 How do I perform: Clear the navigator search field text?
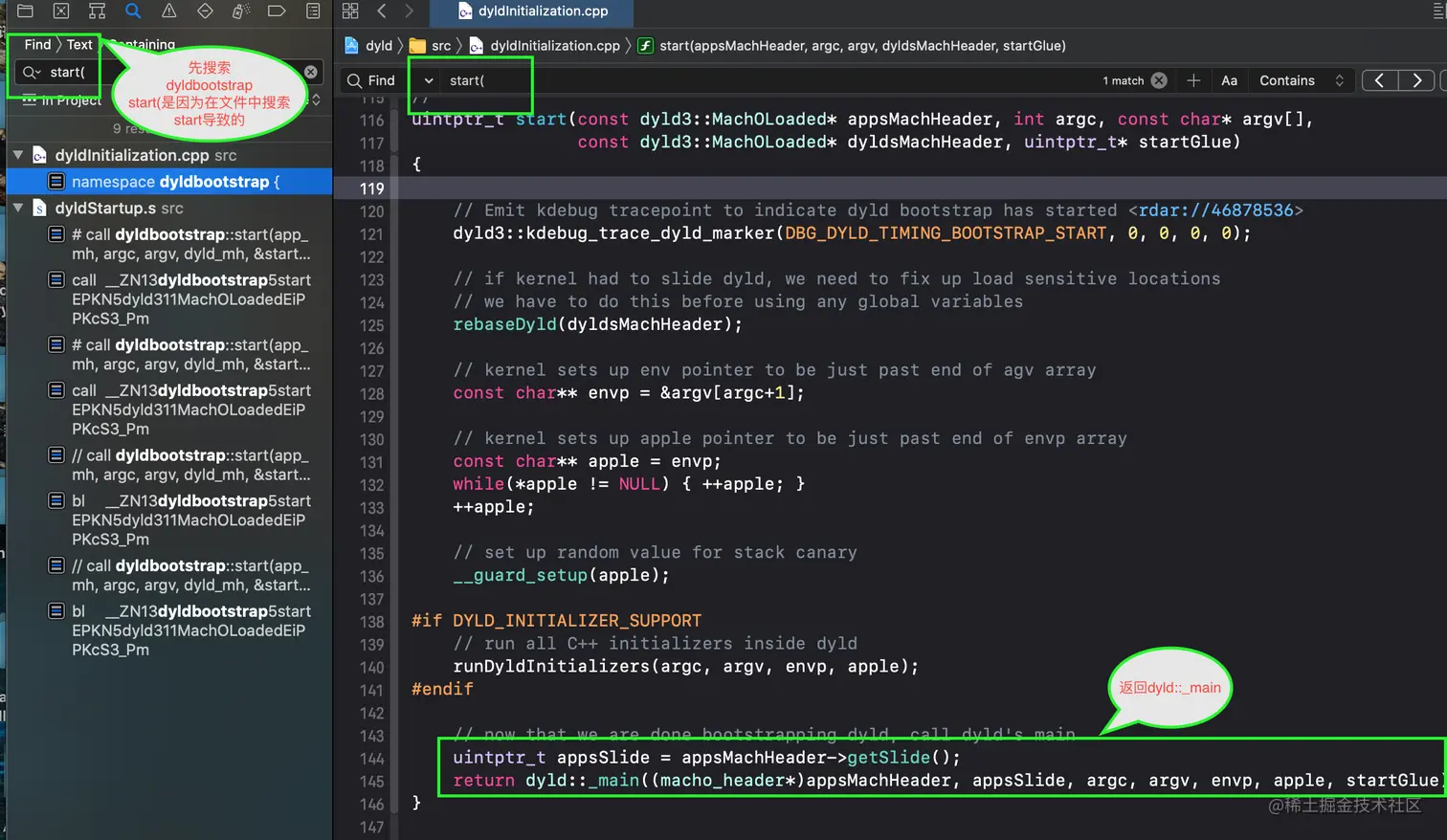pyautogui.click(x=311, y=72)
